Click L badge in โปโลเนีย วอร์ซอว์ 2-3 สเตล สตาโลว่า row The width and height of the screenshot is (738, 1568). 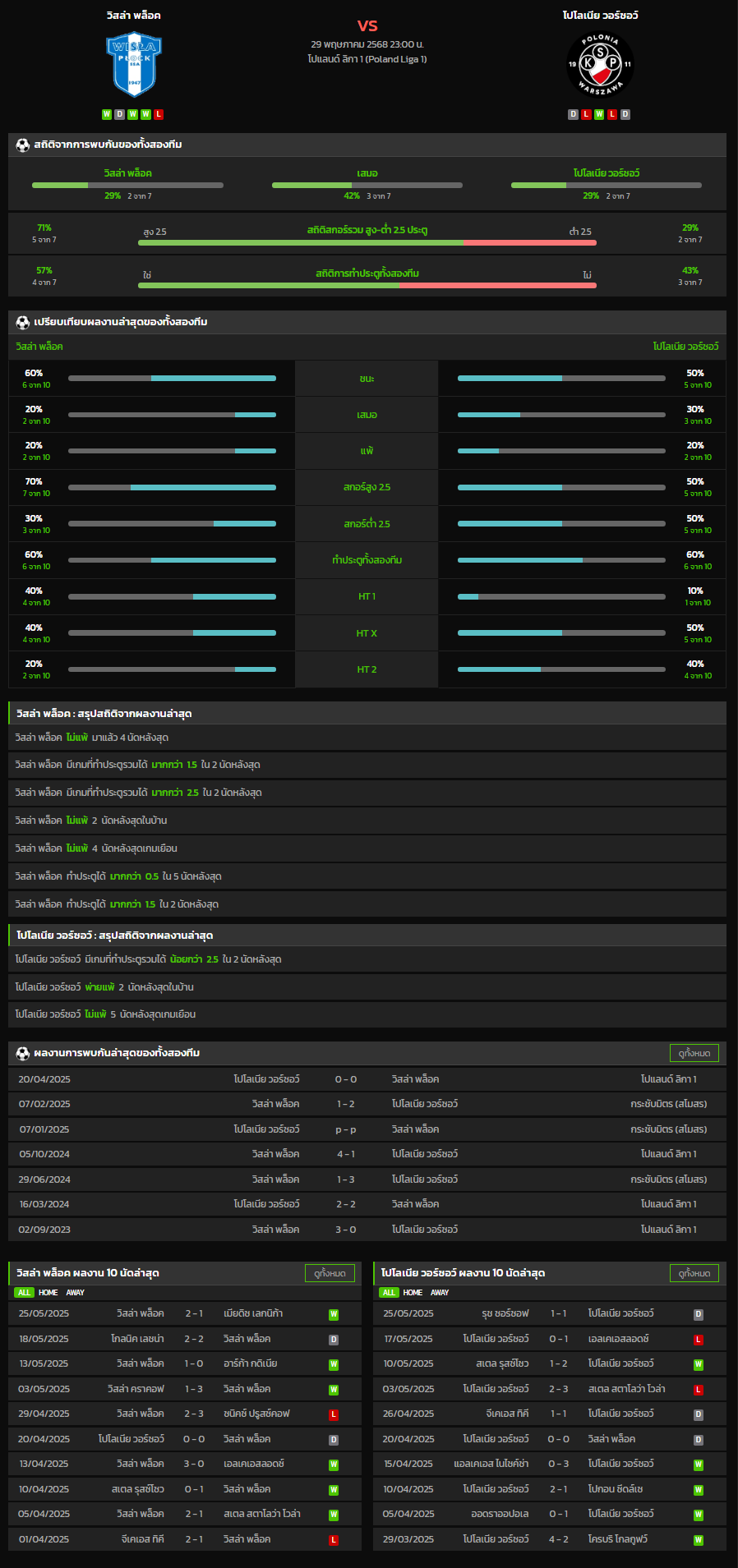click(x=699, y=1390)
